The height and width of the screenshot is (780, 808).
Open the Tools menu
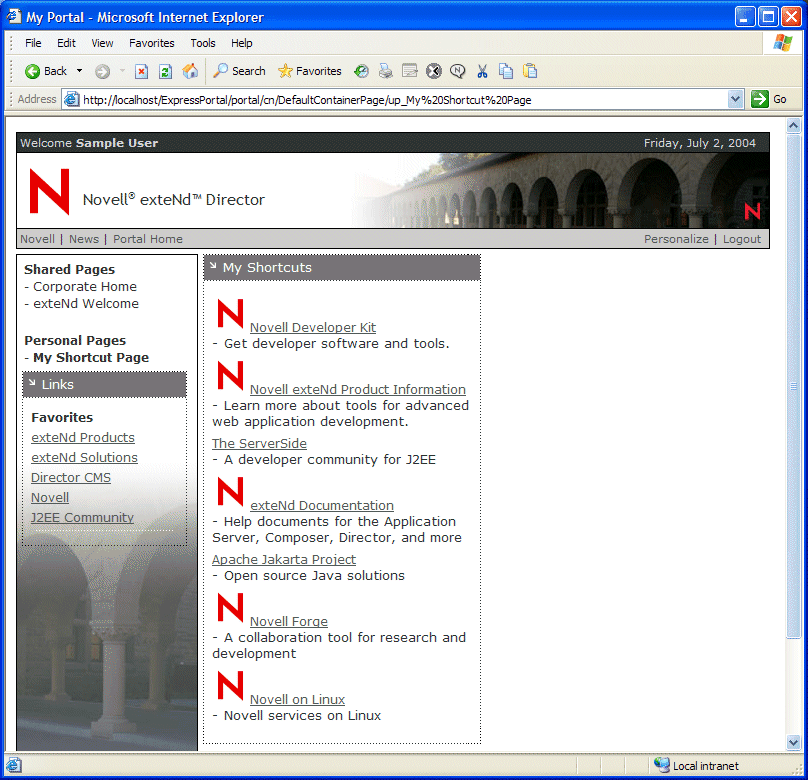pos(203,43)
